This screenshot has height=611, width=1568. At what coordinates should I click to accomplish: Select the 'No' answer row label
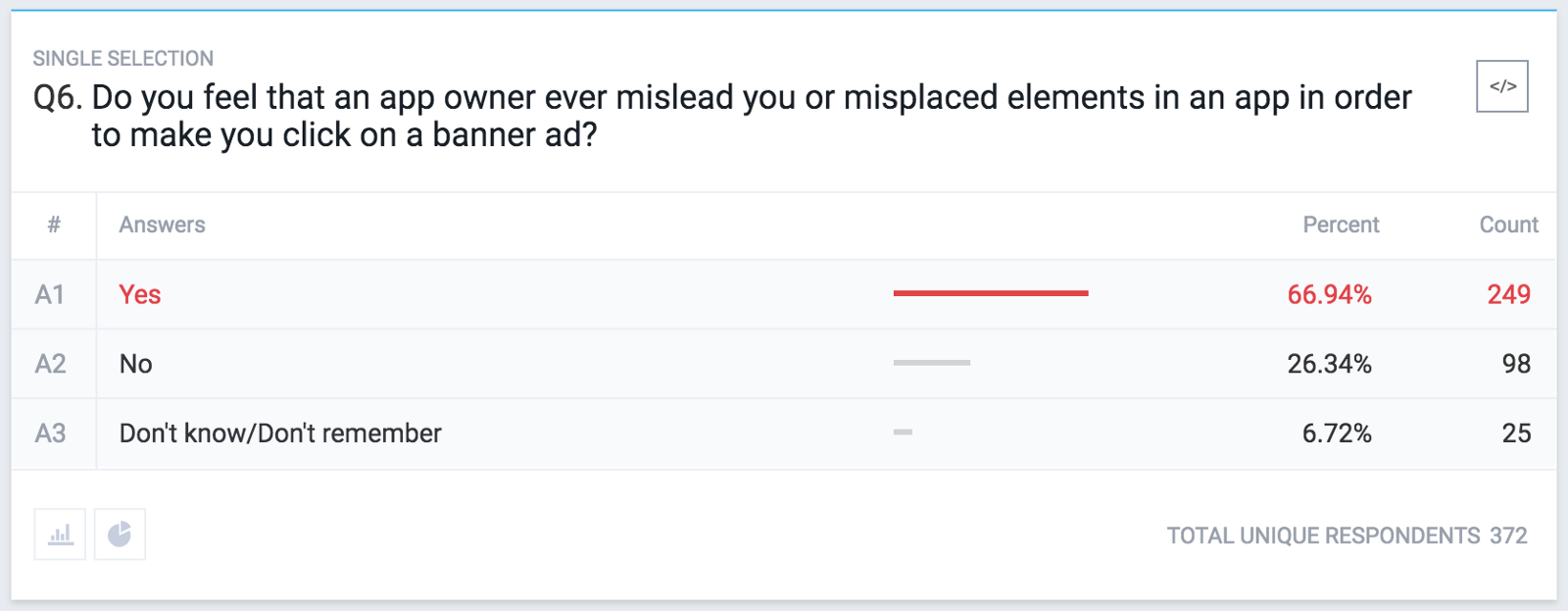click(136, 364)
